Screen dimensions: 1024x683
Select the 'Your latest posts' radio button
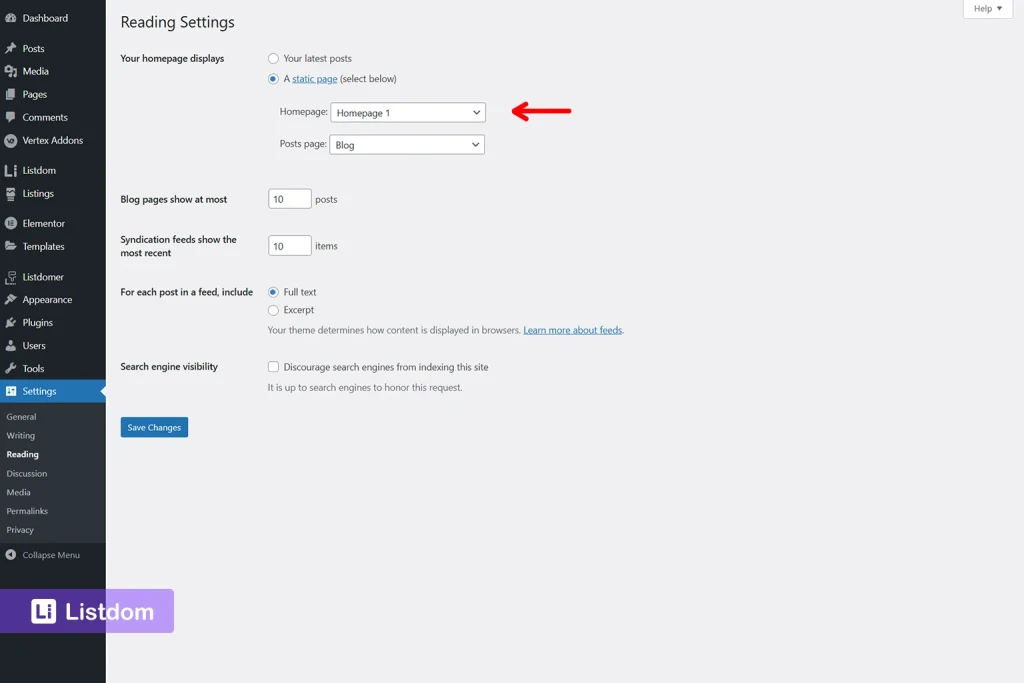tap(272, 58)
